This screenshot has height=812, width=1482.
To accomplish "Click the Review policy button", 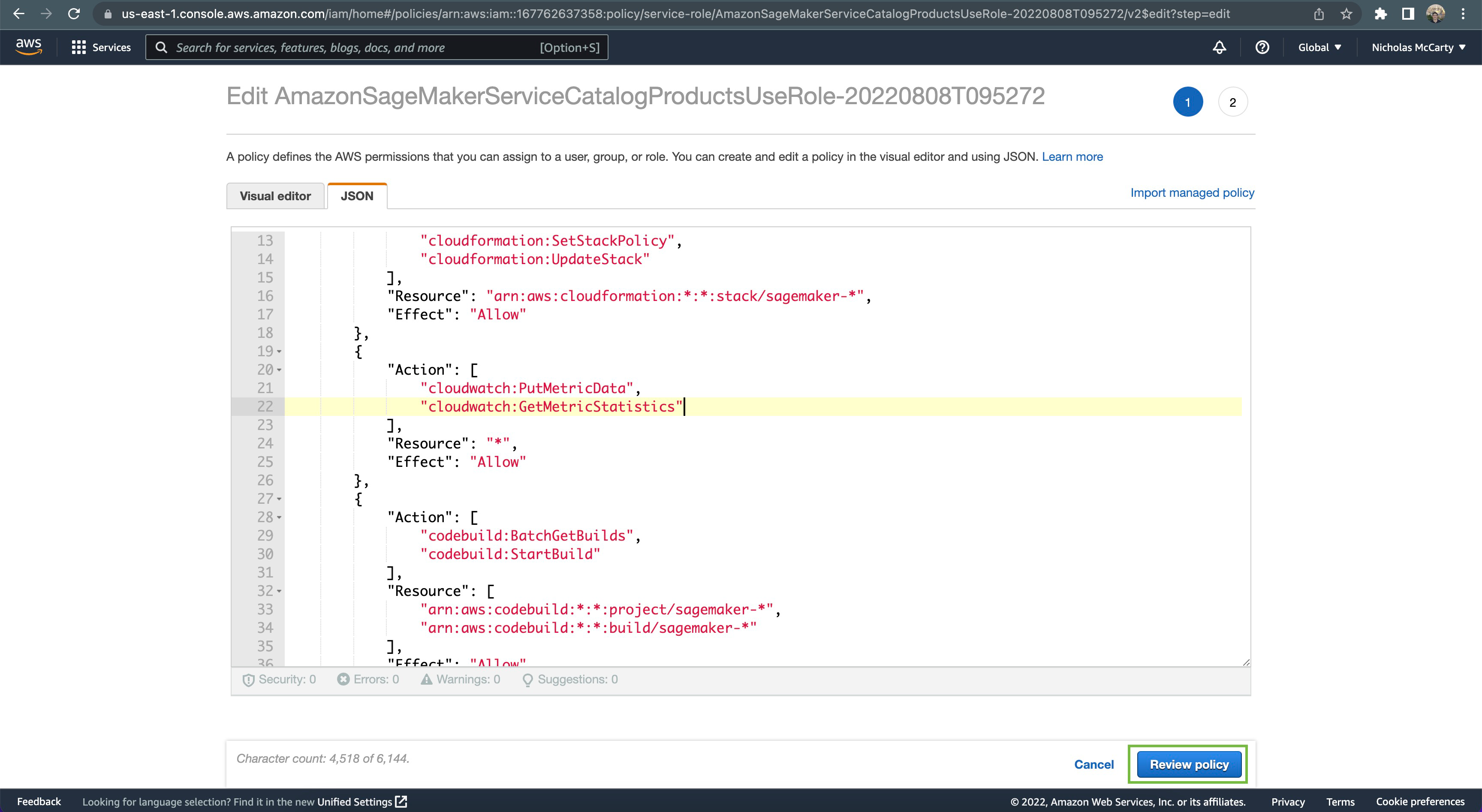I will 1189,764.
